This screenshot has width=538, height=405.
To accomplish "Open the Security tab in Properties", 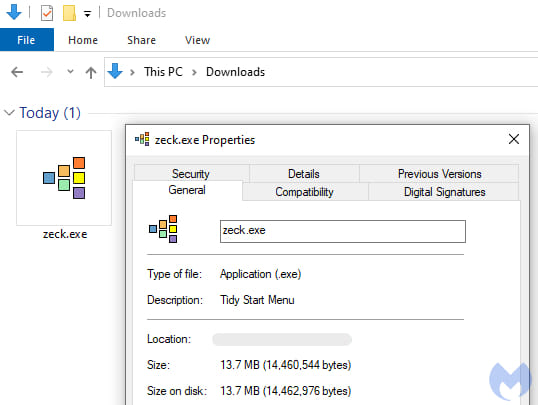I will (191, 173).
